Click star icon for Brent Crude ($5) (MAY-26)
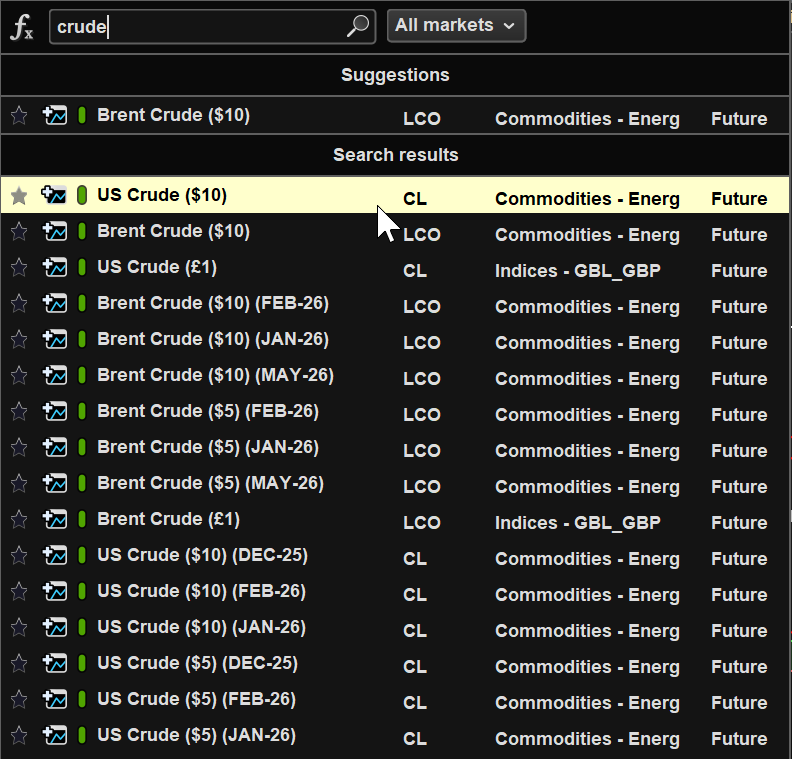Screen dimensions: 792x759 click(19, 483)
